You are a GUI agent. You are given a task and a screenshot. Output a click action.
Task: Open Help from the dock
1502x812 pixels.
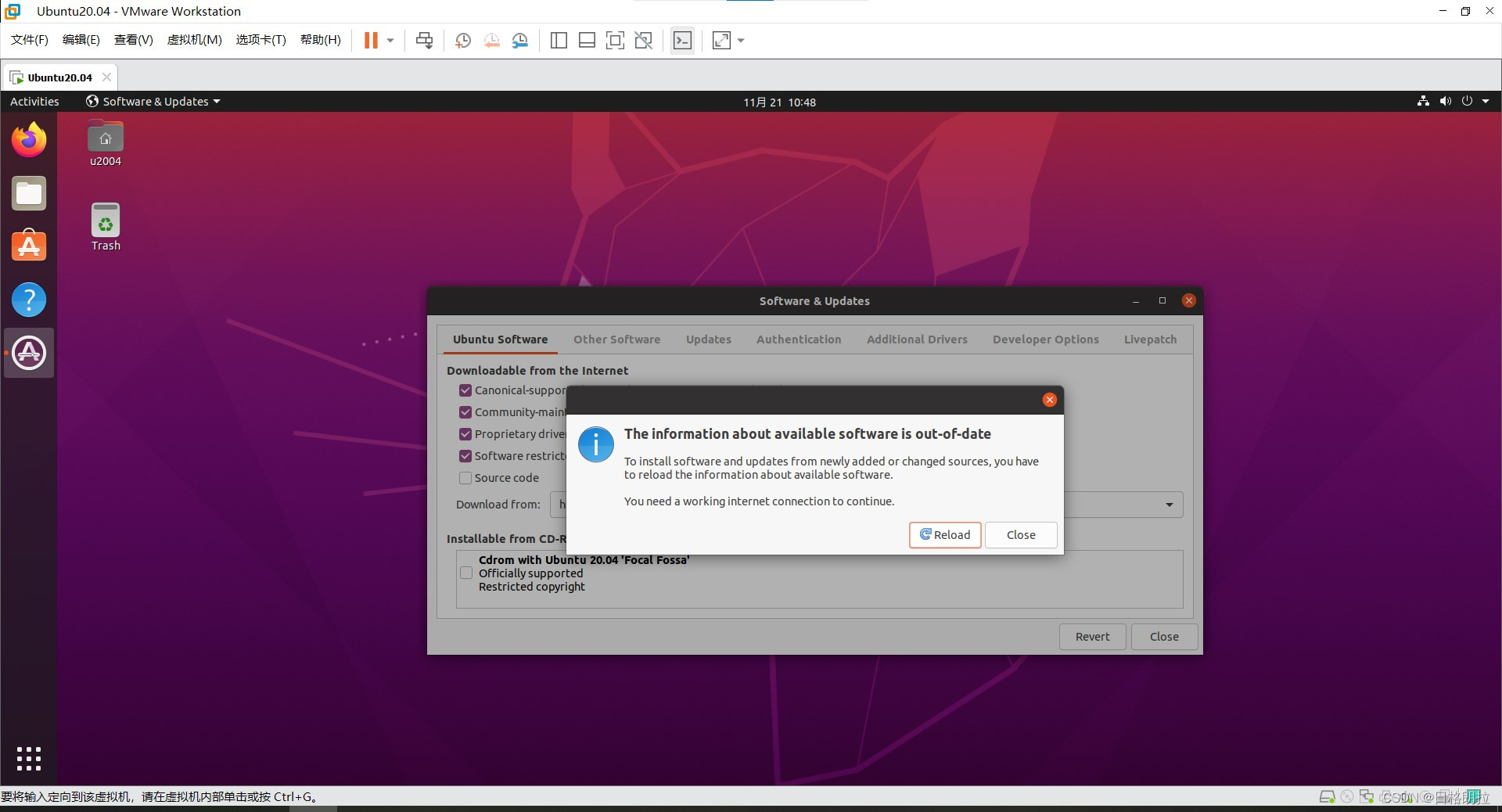(x=29, y=300)
